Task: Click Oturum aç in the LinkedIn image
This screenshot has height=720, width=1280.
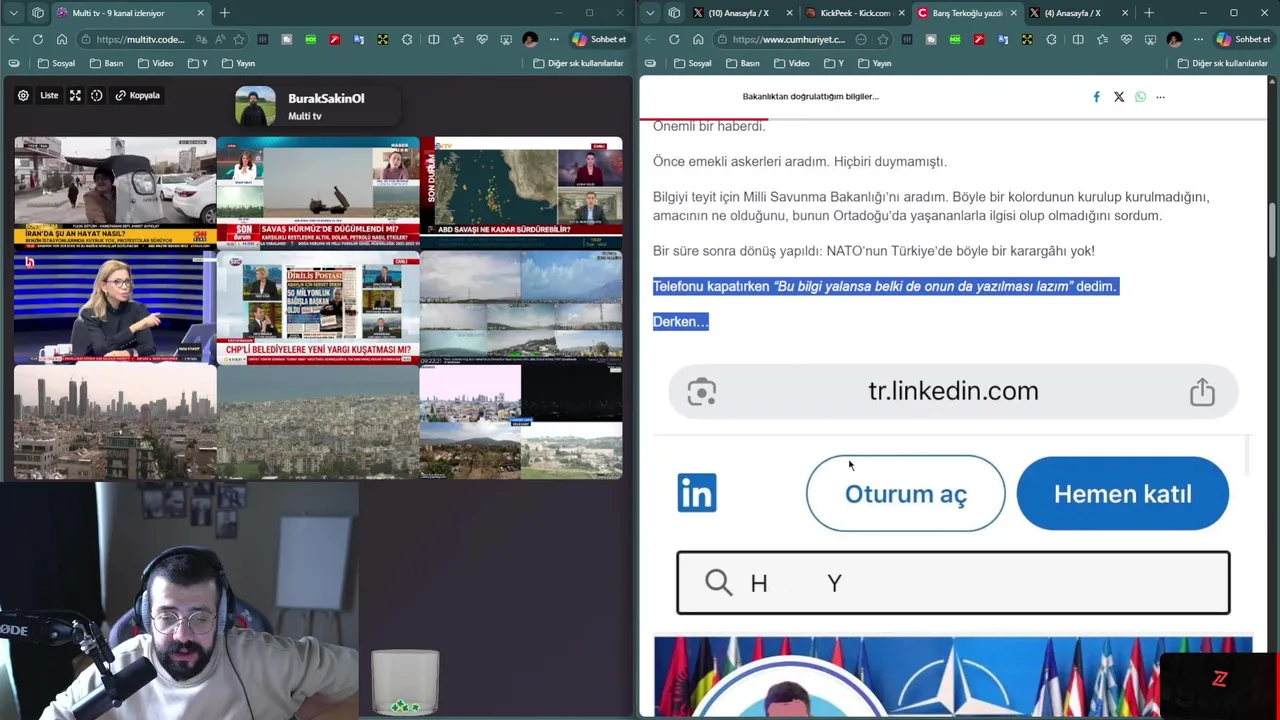Action: [x=905, y=493]
